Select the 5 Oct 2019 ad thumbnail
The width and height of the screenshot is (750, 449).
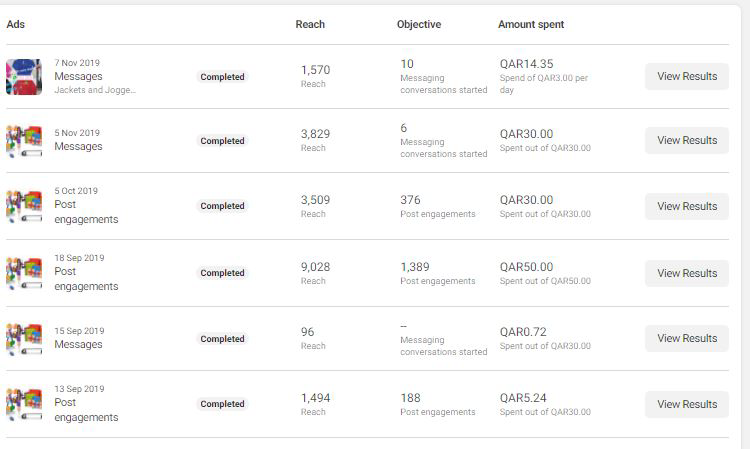(24, 206)
